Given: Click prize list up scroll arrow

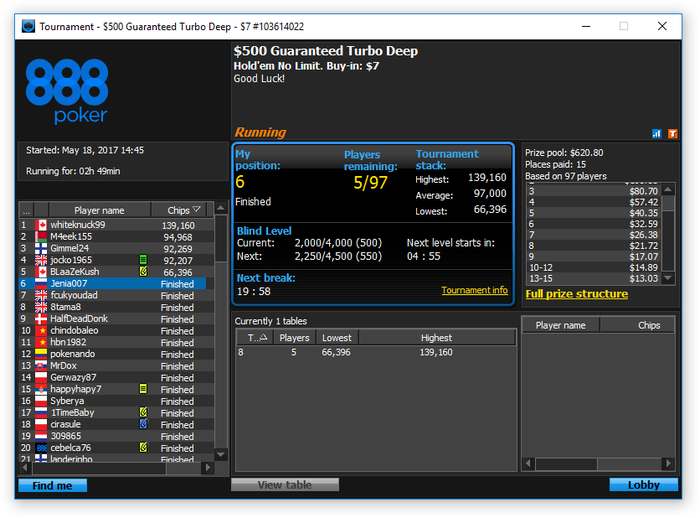Looking at the screenshot, I should coord(668,190).
